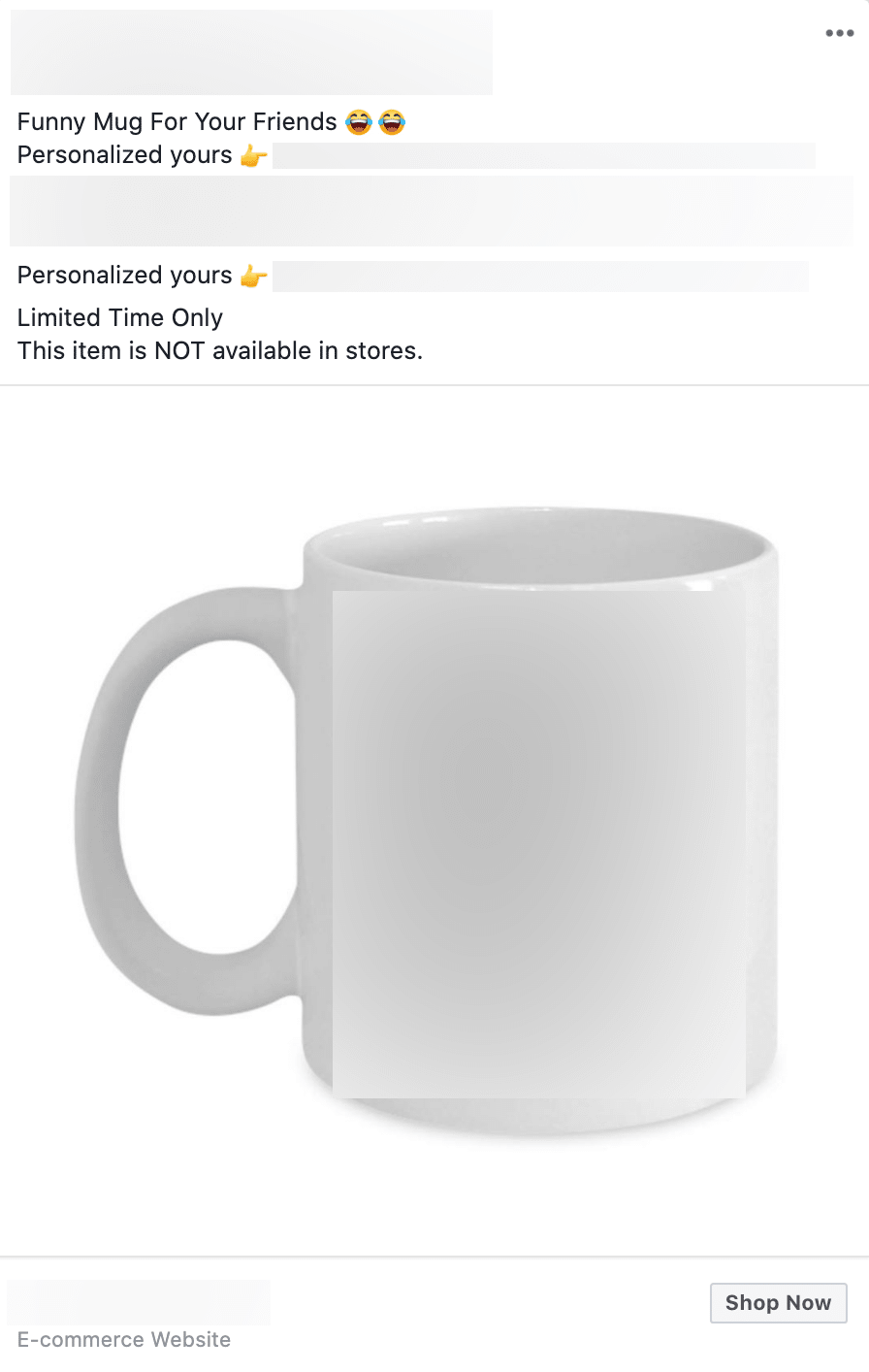The width and height of the screenshot is (869, 1372).
Task: Click the second pointing finger emoji
Action: pyautogui.click(x=253, y=276)
